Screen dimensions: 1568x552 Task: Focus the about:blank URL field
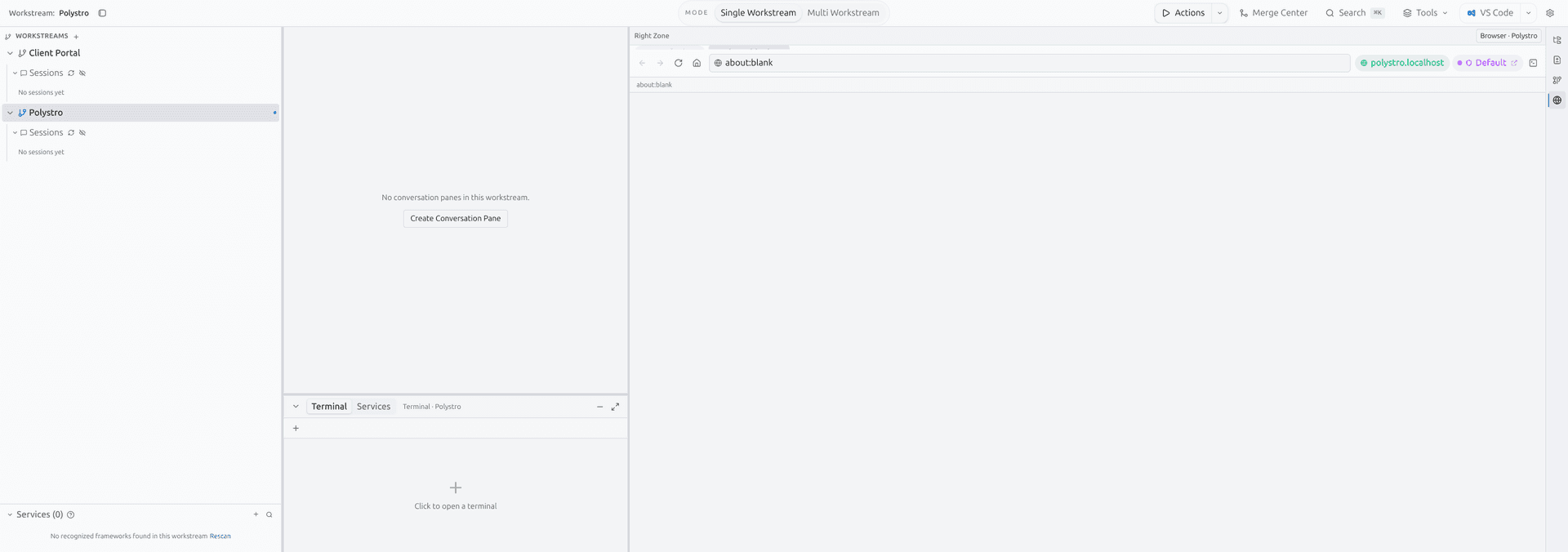point(1029,63)
